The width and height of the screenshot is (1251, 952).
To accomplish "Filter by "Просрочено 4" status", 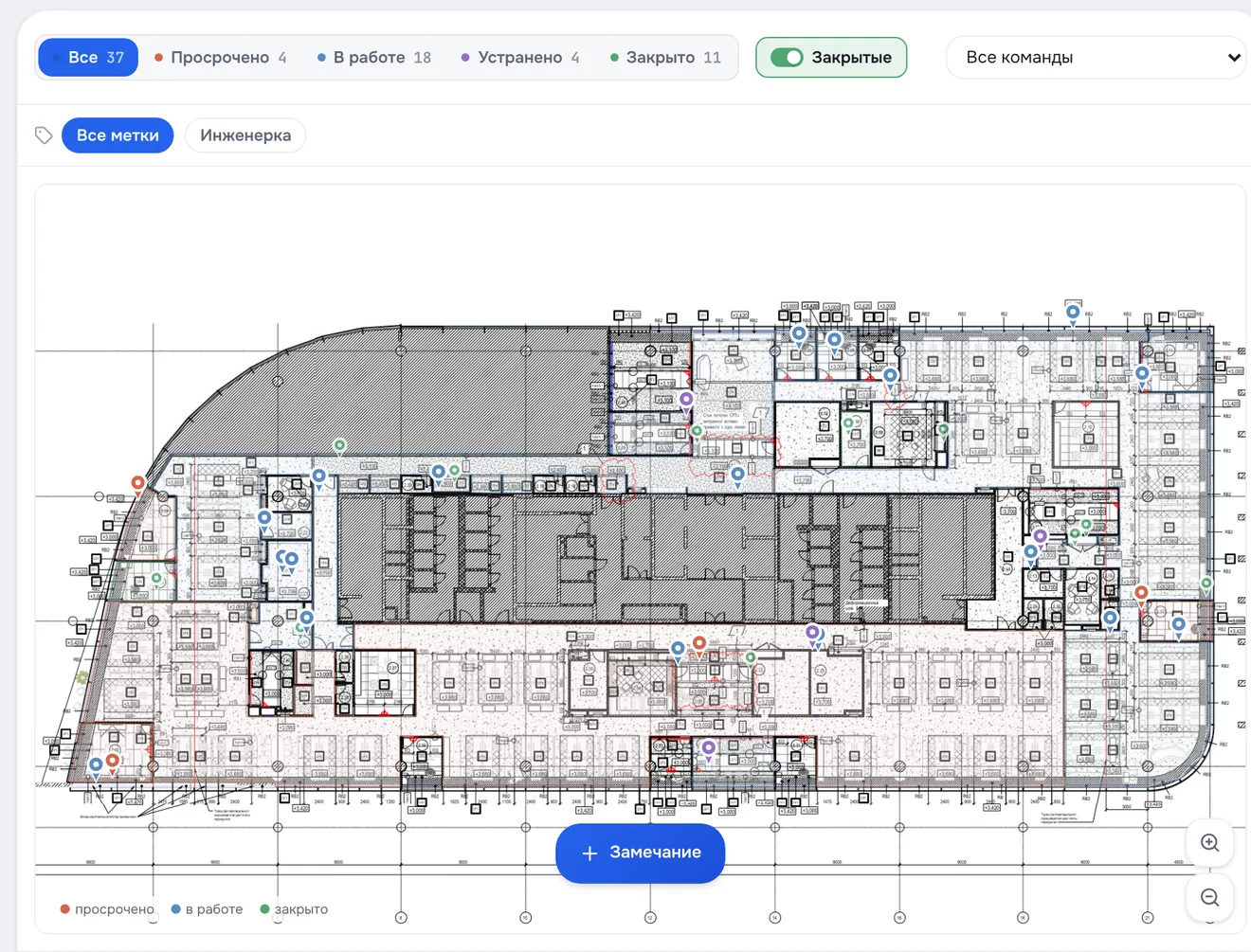I will [220, 57].
